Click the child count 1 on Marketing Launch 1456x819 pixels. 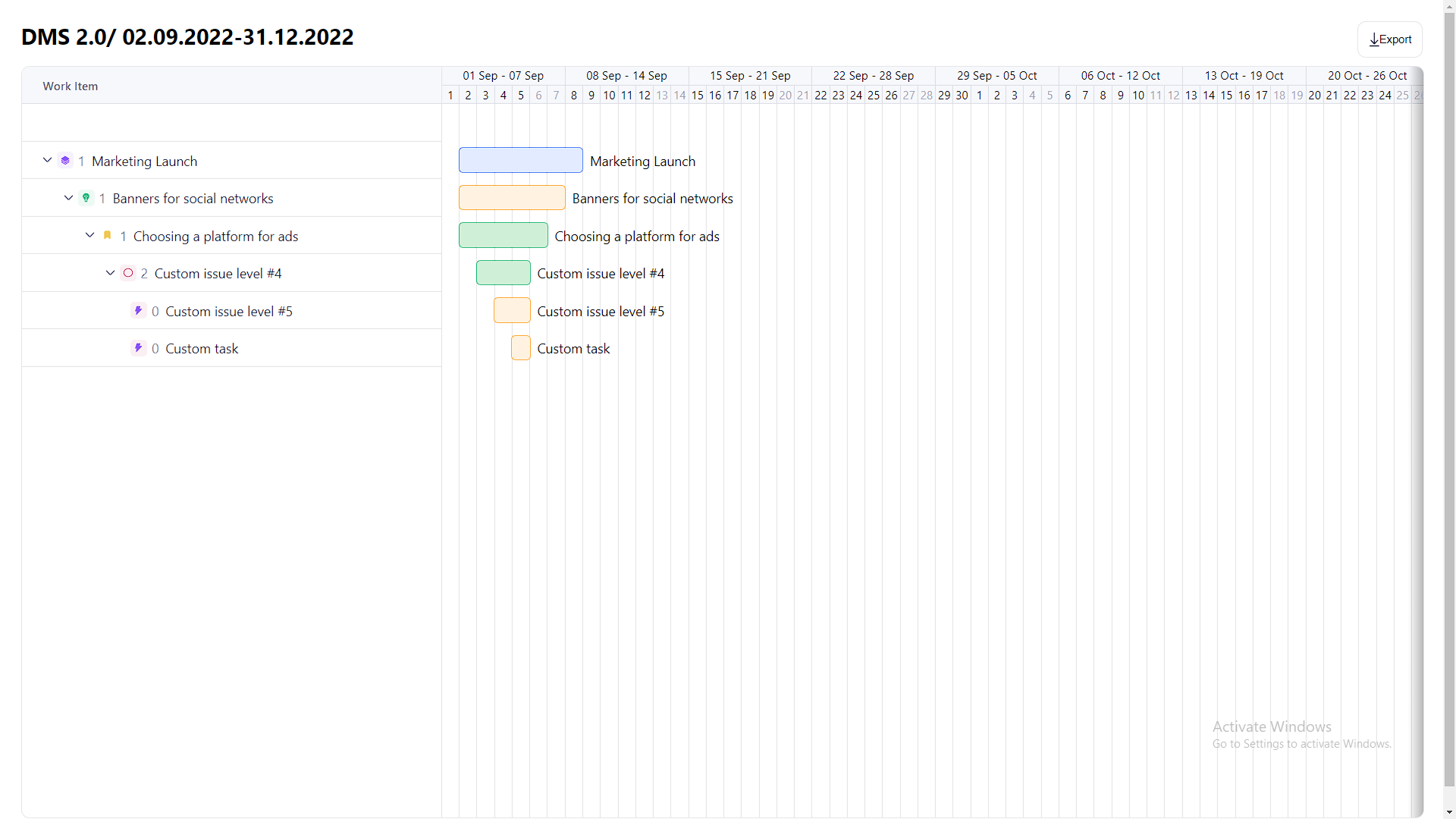pos(81,162)
